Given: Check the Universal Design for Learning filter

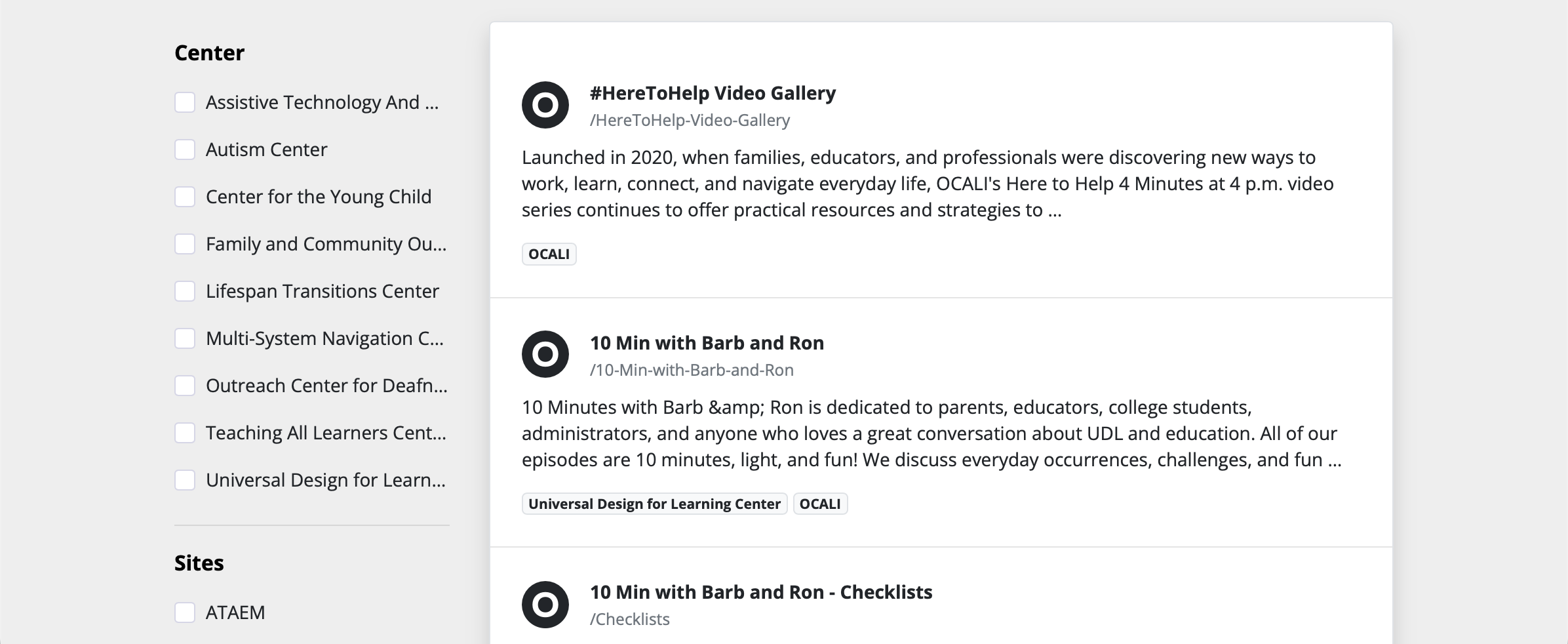Looking at the screenshot, I should [185, 480].
